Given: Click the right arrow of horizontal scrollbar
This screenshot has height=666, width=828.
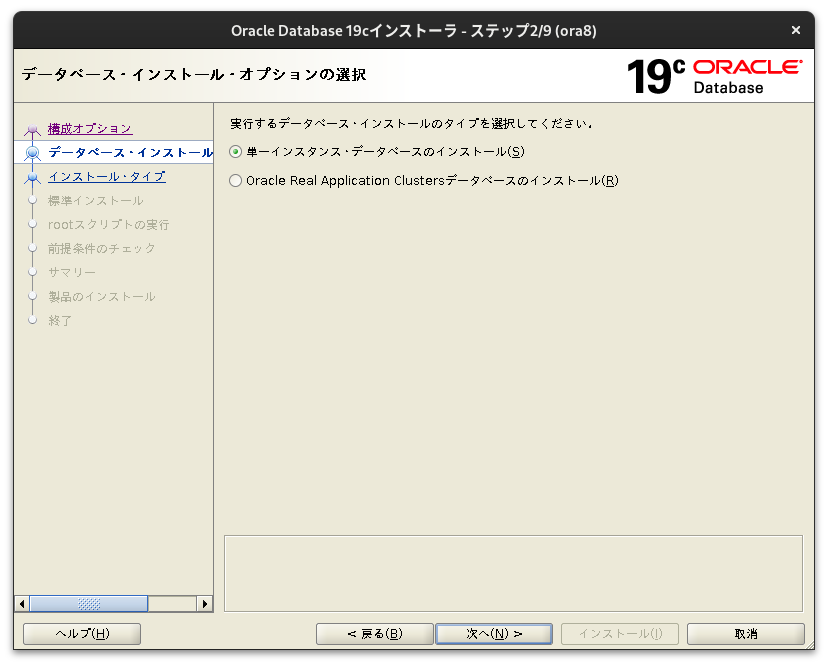Looking at the screenshot, I should 205,603.
